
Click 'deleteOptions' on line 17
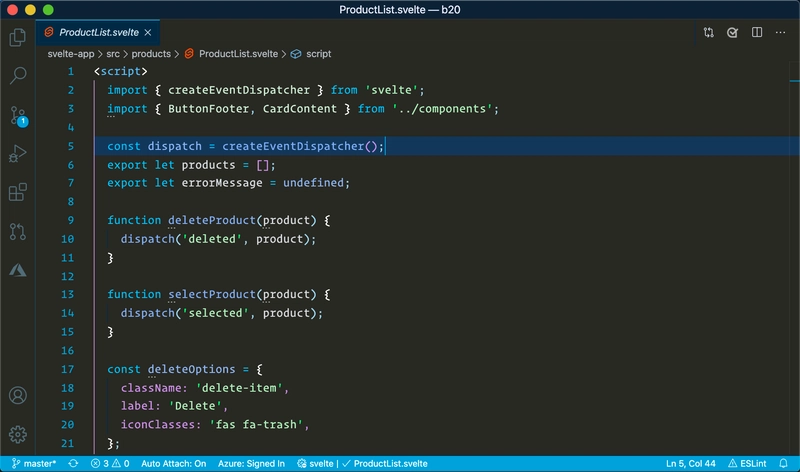pos(191,369)
